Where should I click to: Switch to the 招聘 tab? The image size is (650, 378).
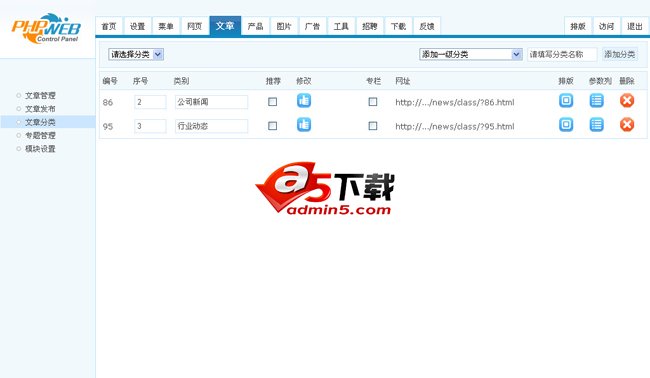click(x=370, y=27)
